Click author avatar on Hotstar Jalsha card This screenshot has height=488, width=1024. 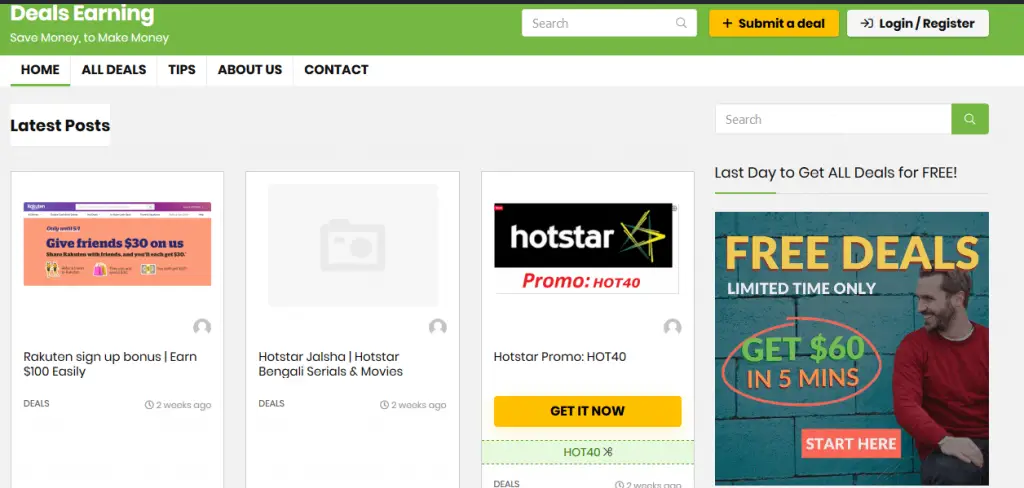(438, 327)
